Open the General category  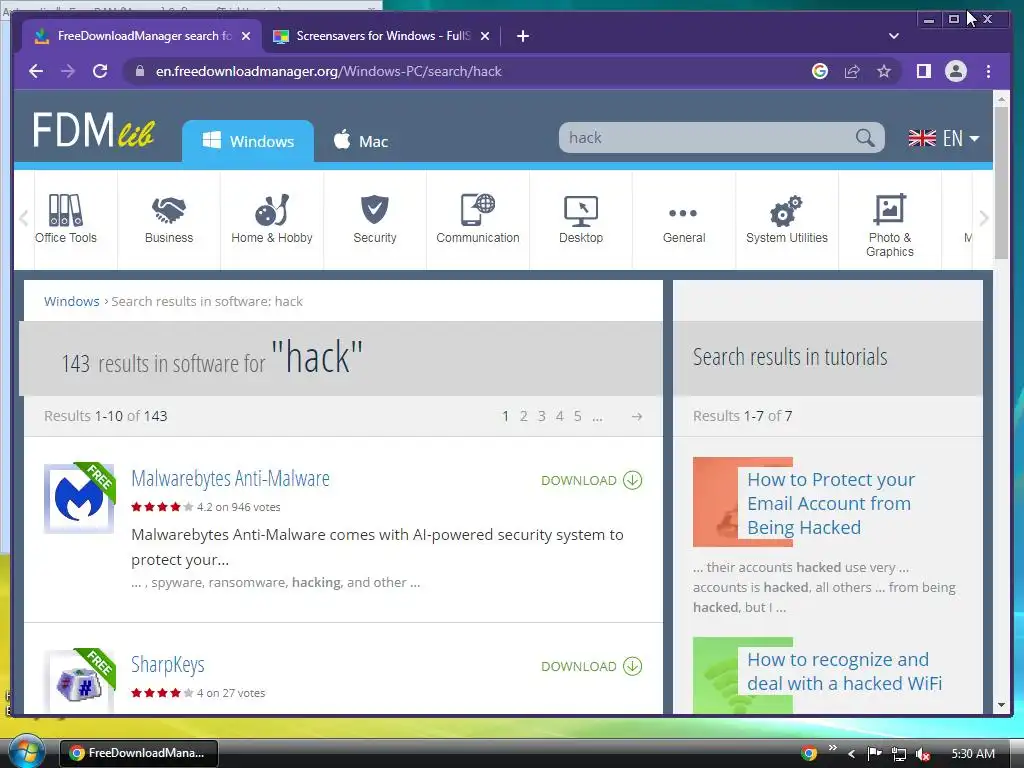pyautogui.click(x=684, y=224)
